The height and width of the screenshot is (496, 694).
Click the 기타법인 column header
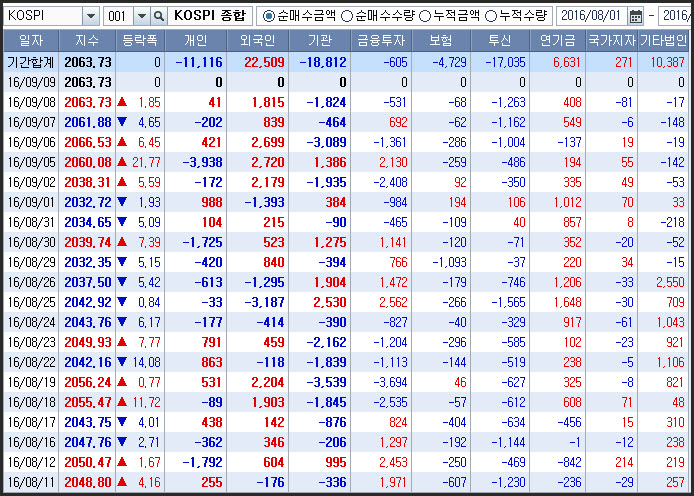pos(663,41)
